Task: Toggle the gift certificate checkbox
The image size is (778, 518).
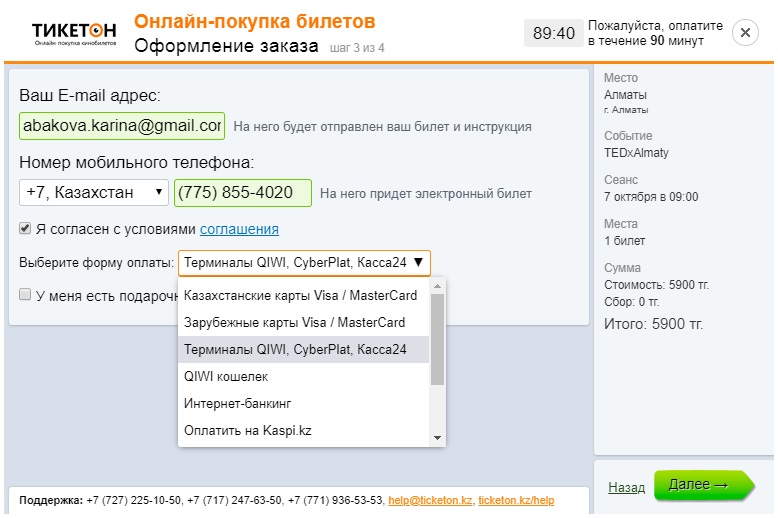Action: (x=25, y=294)
